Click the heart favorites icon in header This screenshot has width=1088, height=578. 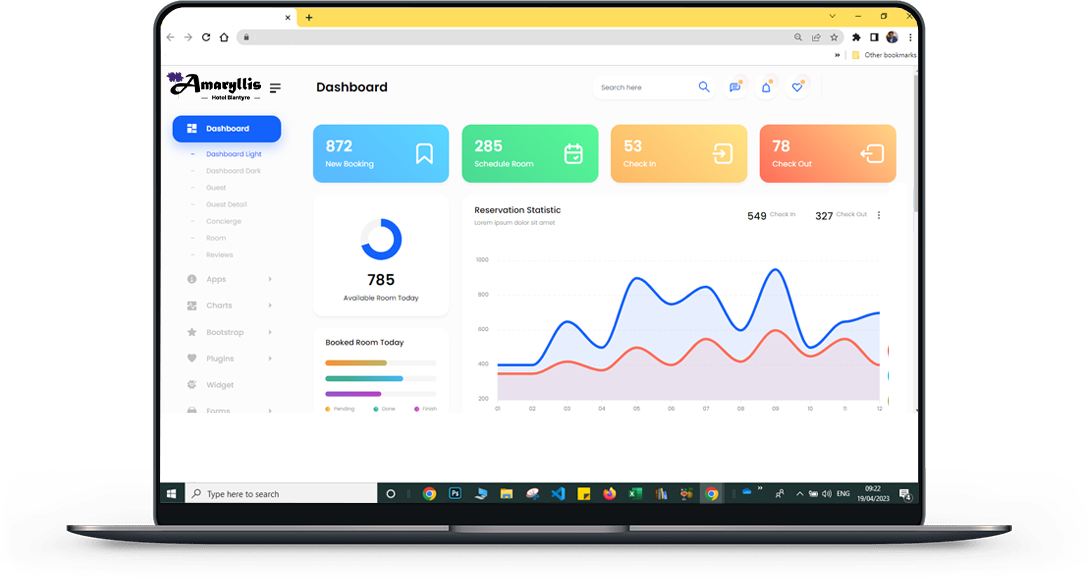[x=797, y=87]
